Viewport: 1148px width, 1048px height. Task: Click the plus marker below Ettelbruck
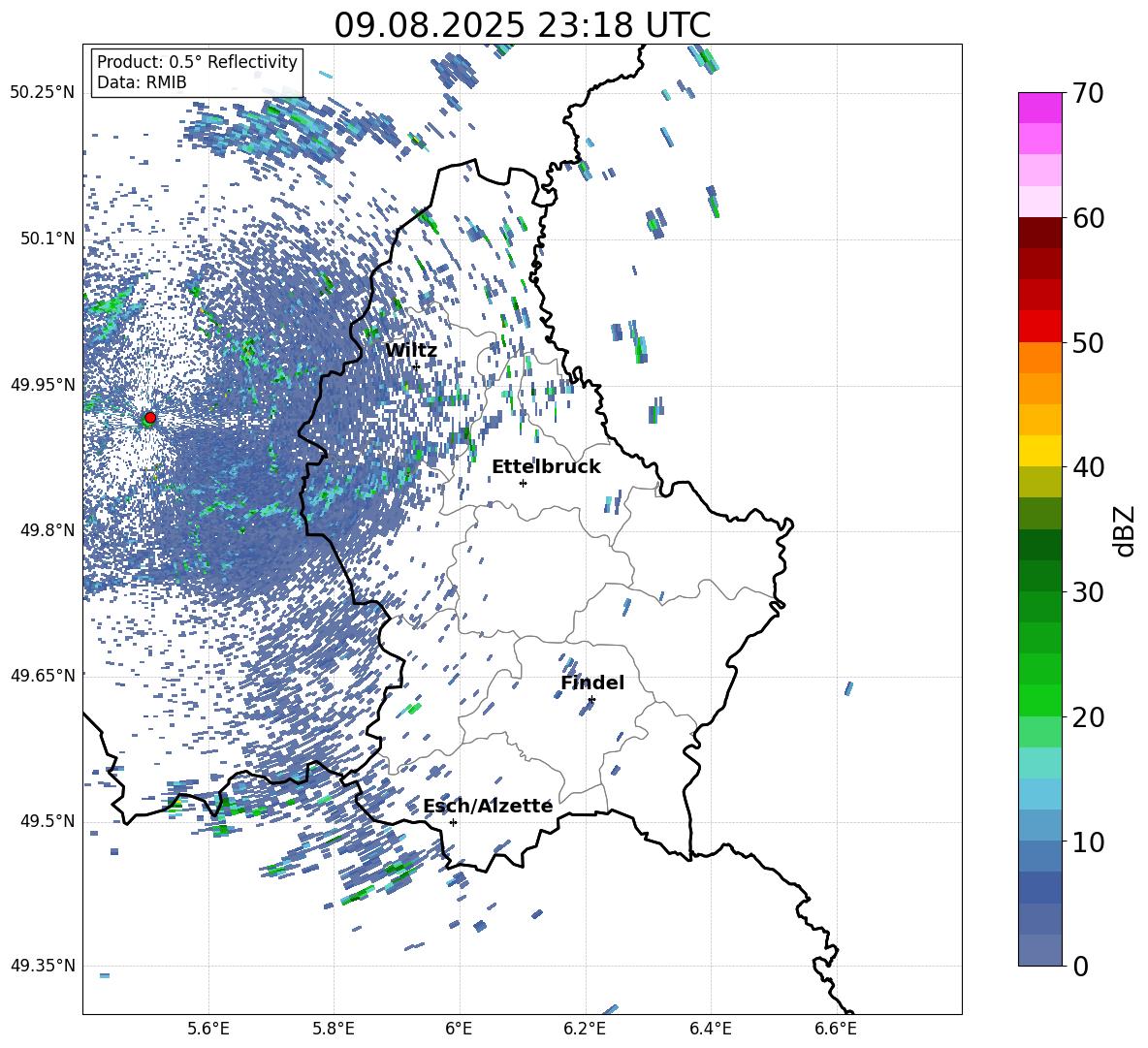point(523,483)
